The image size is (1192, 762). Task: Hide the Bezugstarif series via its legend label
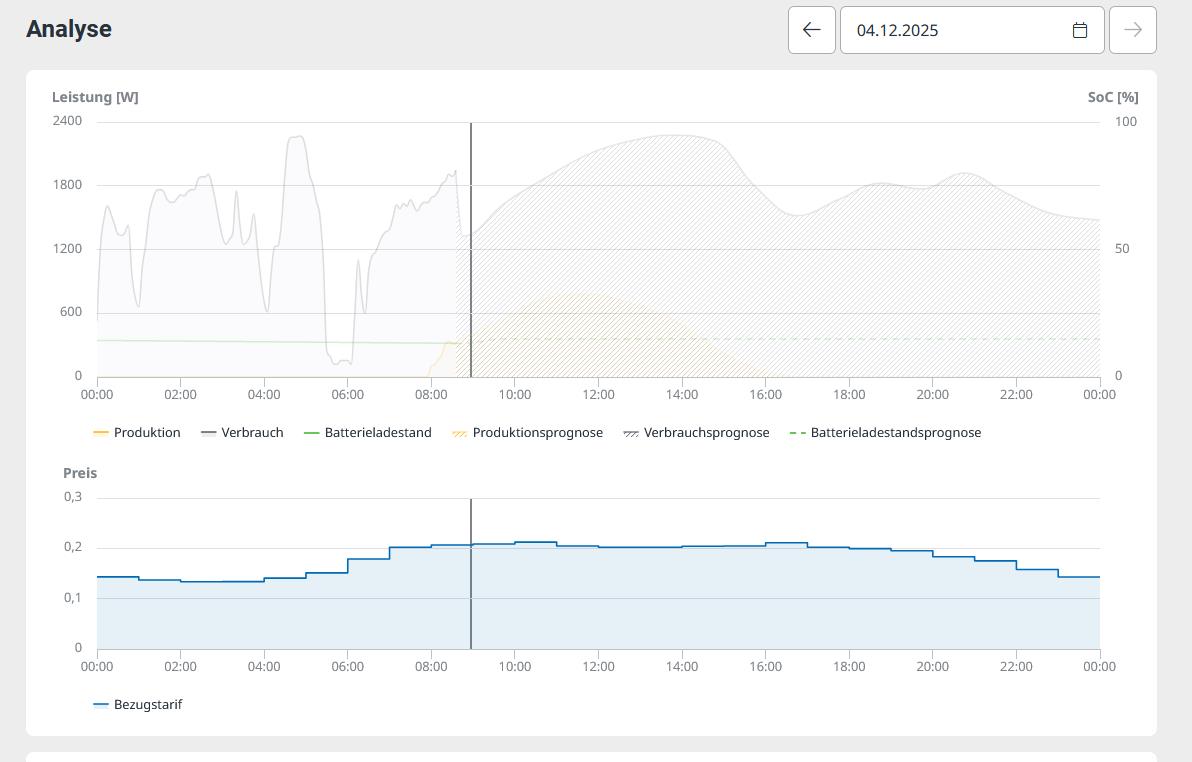148,705
